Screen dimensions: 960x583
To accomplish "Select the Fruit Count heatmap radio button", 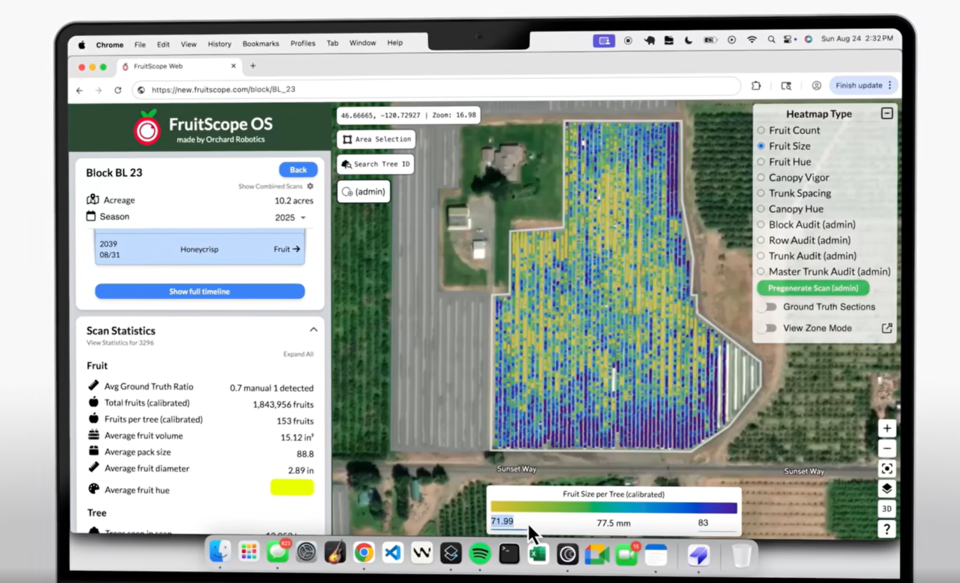I will [761, 130].
